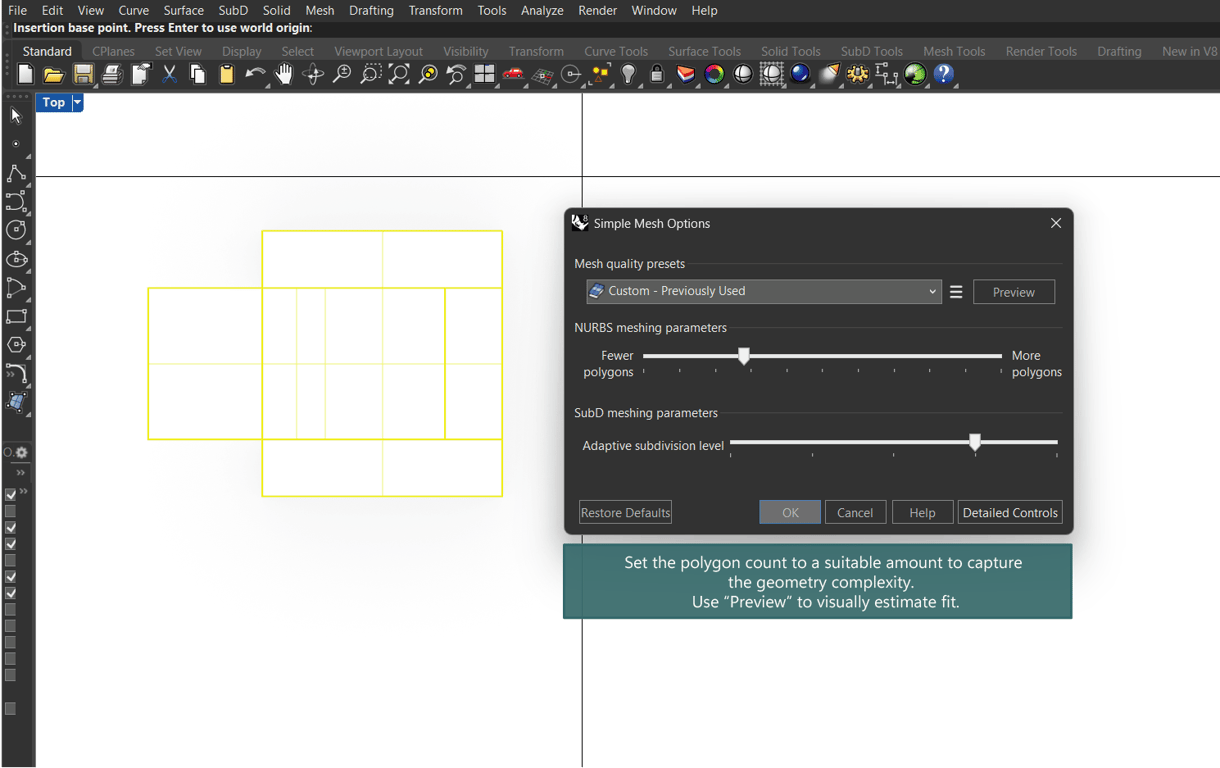
Task: Click the Lock objects padlock icon
Action: click(x=657, y=74)
